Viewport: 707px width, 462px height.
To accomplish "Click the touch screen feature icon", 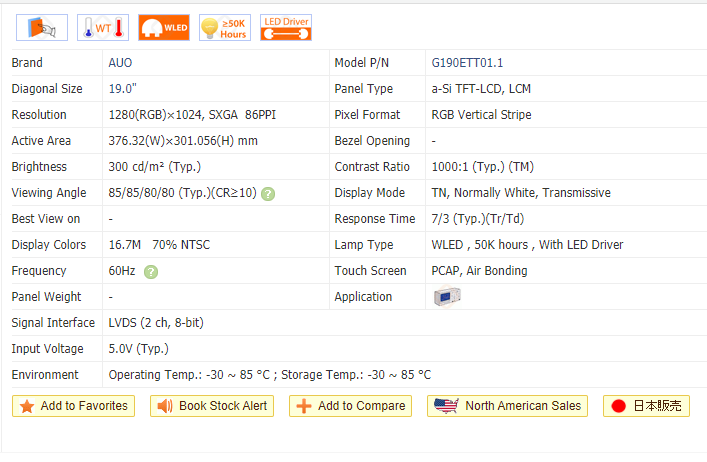I will click(42, 27).
